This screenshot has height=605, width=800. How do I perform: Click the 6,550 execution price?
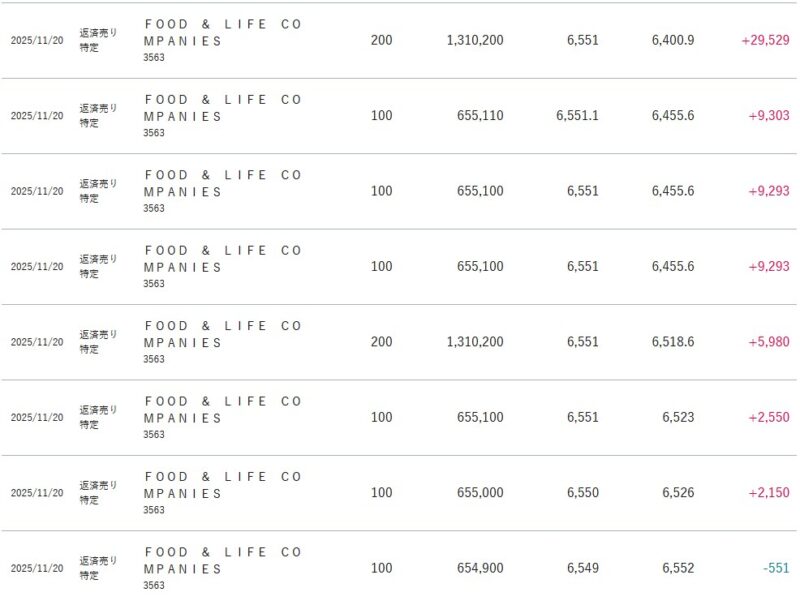click(x=582, y=493)
